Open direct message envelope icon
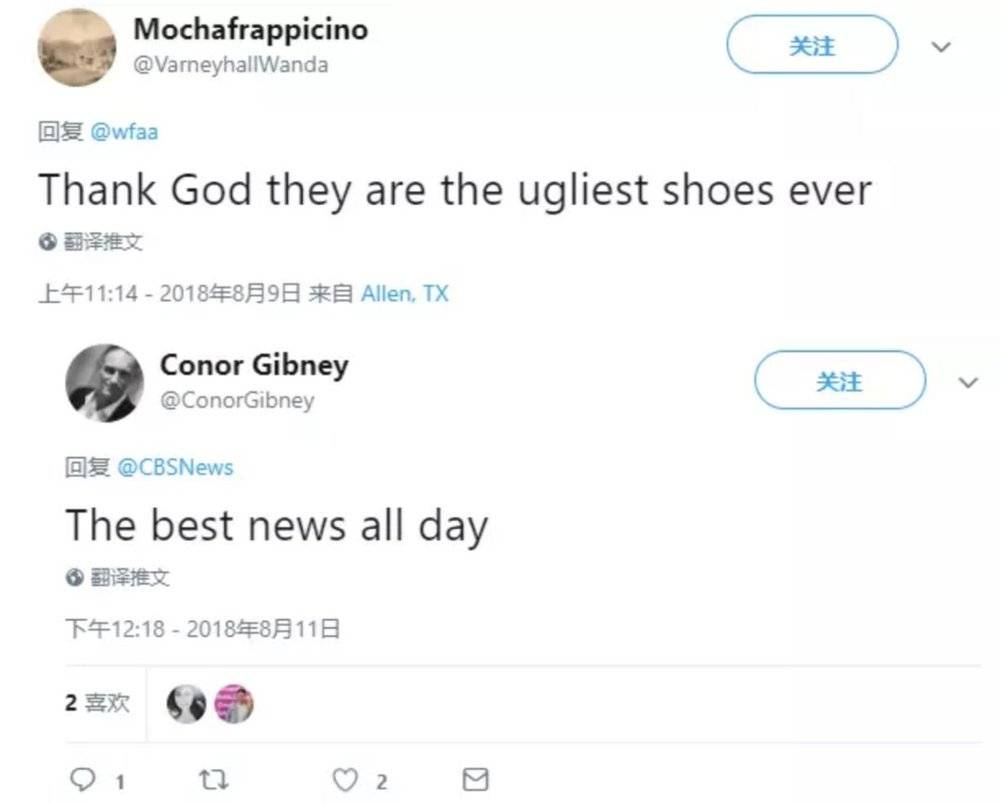This screenshot has width=1000, height=804. pyautogui.click(x=475, y=779)
